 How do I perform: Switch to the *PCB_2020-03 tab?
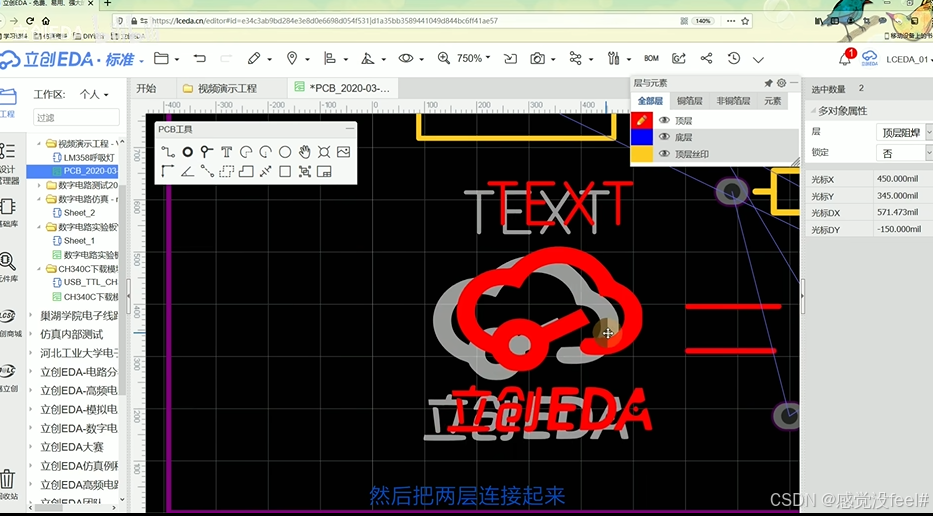(x=343, y=88)
